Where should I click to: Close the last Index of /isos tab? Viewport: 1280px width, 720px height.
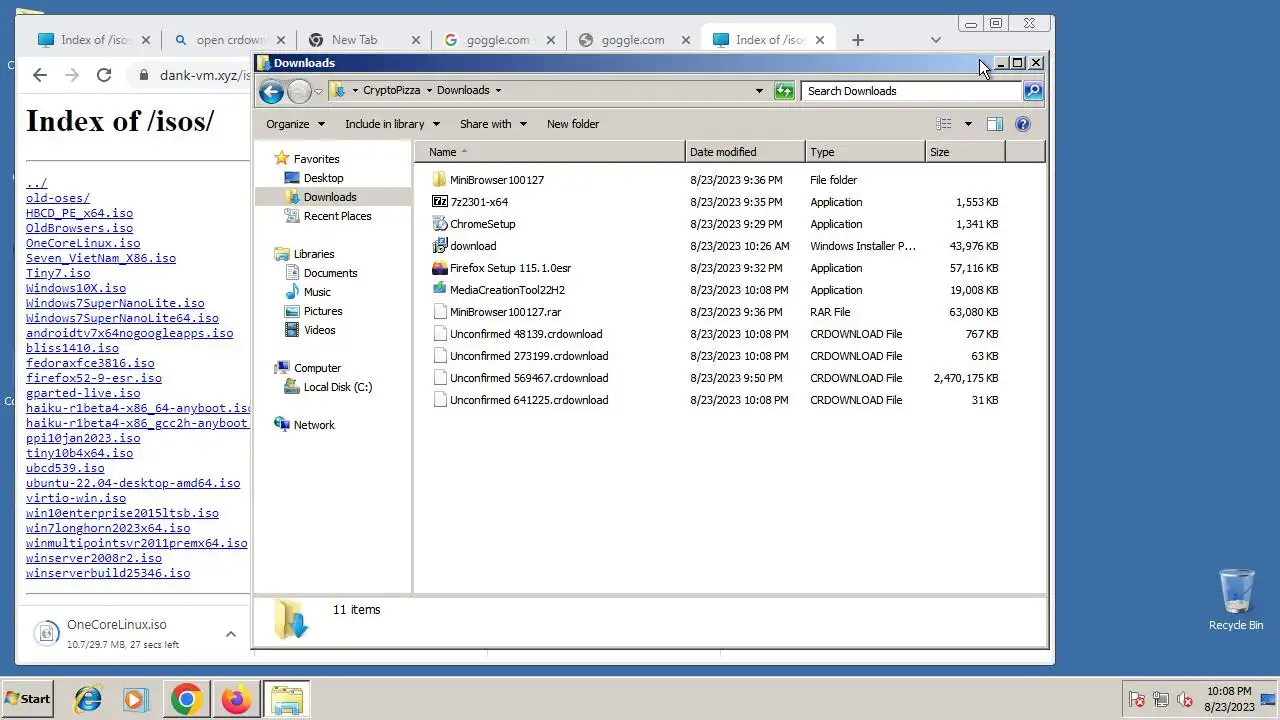820,40
